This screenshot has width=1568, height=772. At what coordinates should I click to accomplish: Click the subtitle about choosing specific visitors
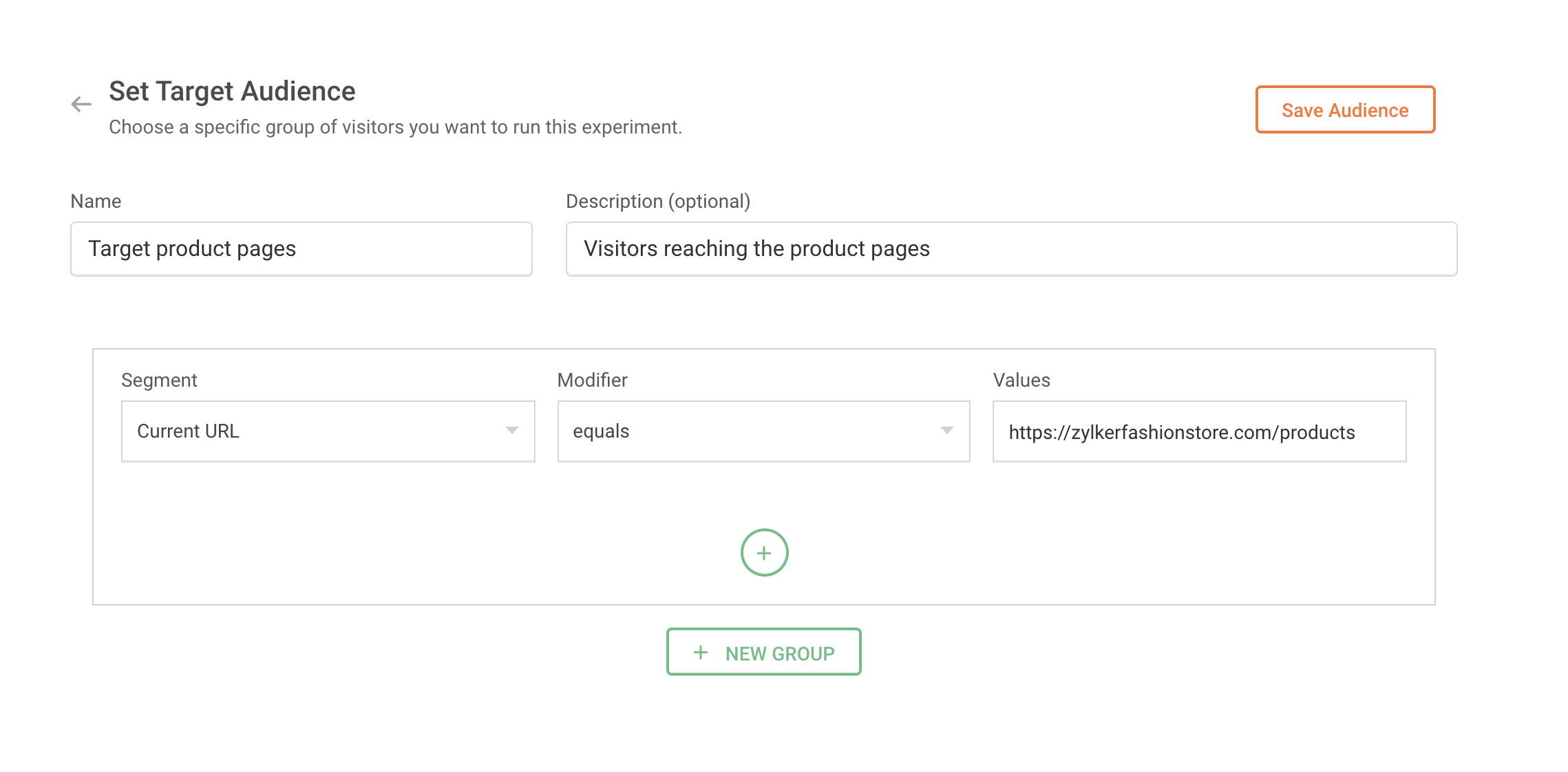[x=395, y=127]
